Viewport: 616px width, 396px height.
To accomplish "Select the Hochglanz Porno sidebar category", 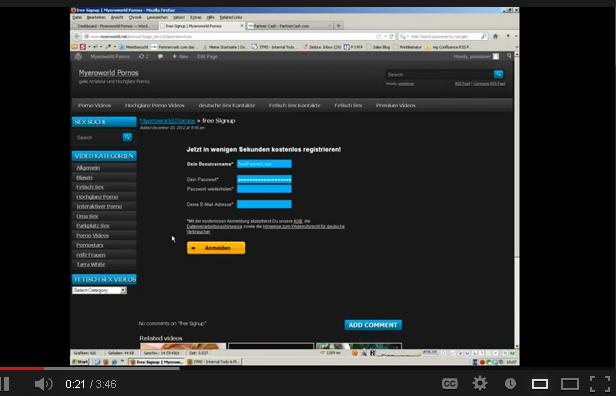I will [97, 197].
